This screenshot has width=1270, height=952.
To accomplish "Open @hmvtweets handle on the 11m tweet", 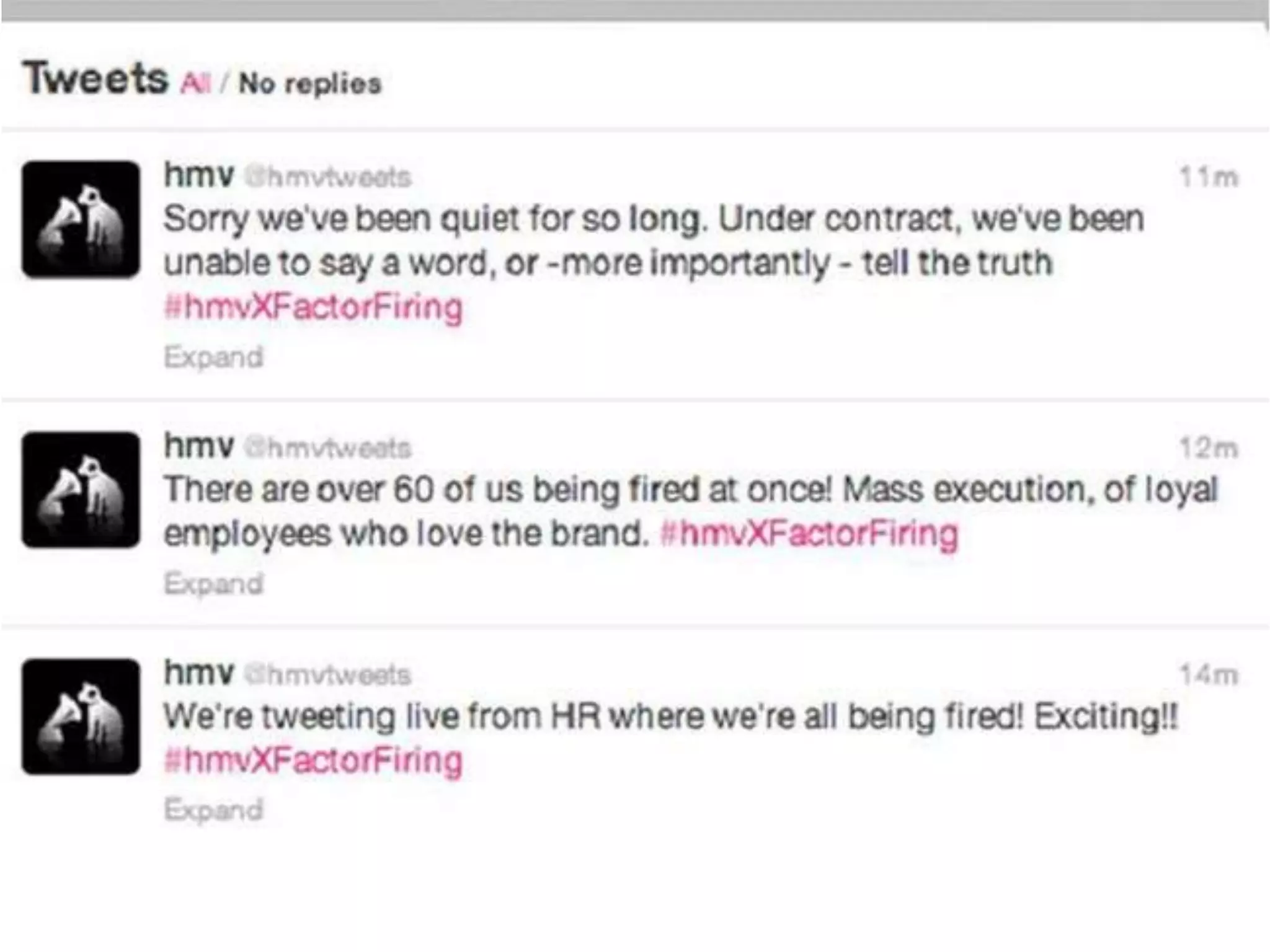I will click(327, 178).
